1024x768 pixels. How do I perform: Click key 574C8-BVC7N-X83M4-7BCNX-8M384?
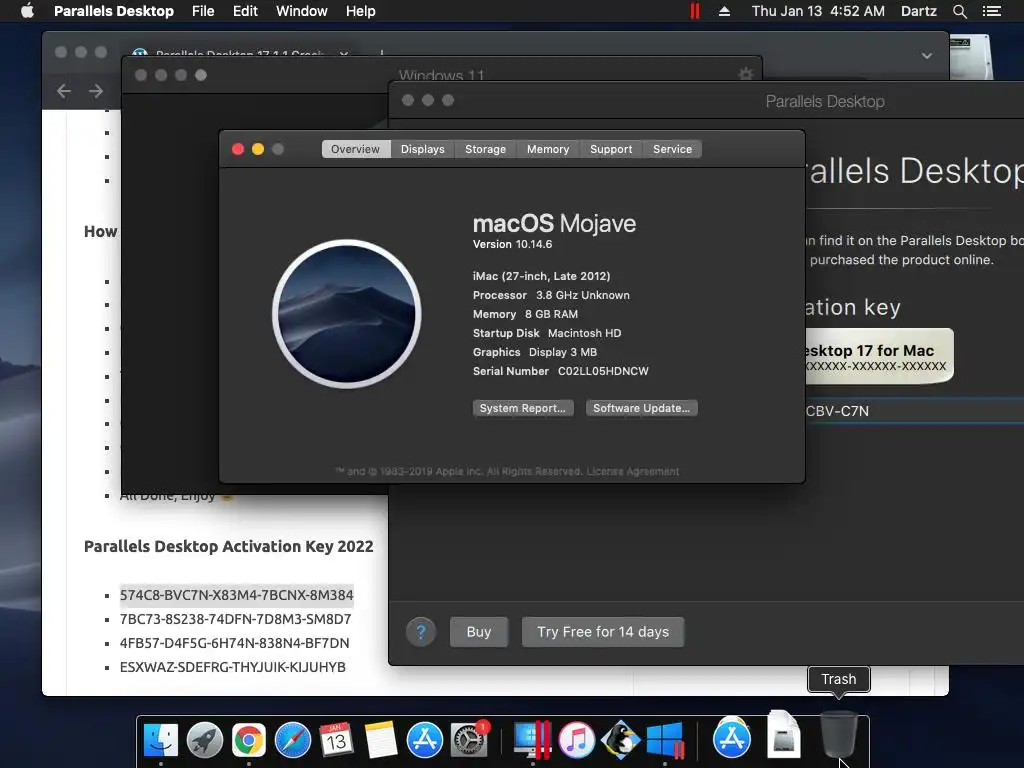click(236, 595)
